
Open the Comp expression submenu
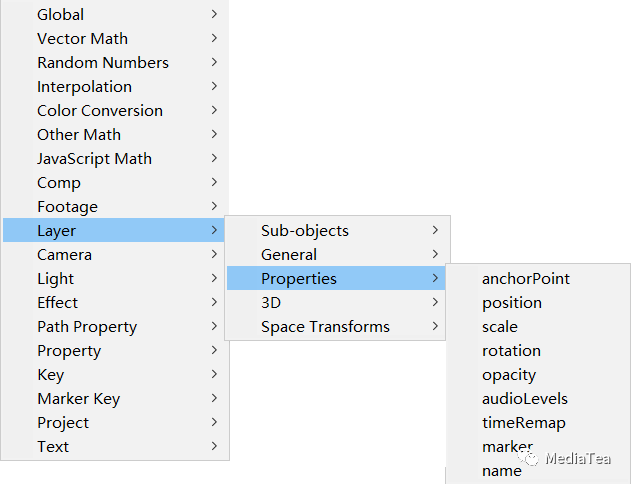(x=59, y=183)
